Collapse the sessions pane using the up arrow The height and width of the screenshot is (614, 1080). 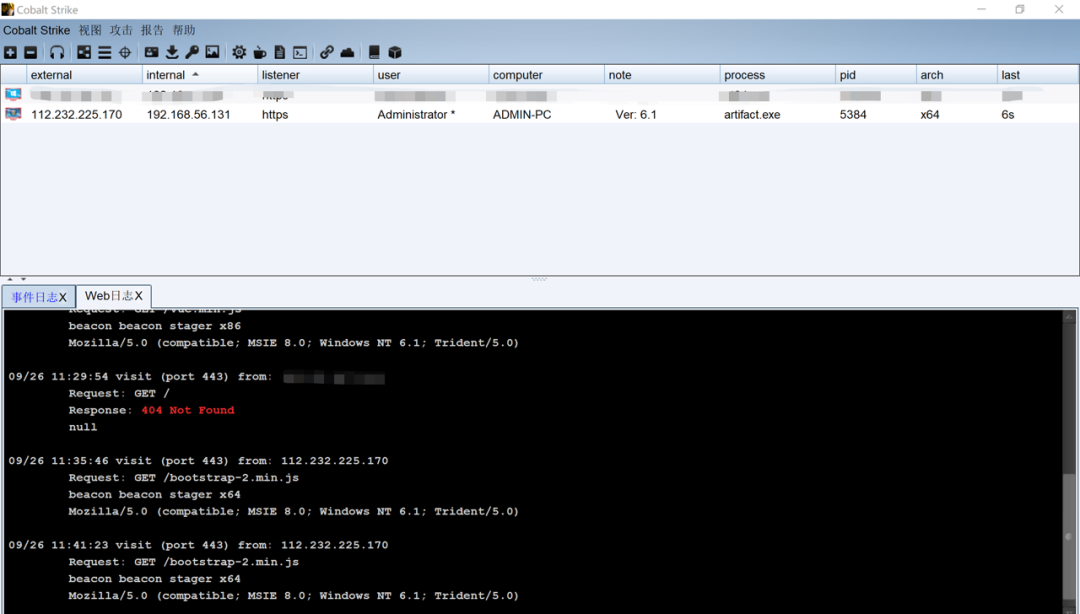(x=10, y=279)
